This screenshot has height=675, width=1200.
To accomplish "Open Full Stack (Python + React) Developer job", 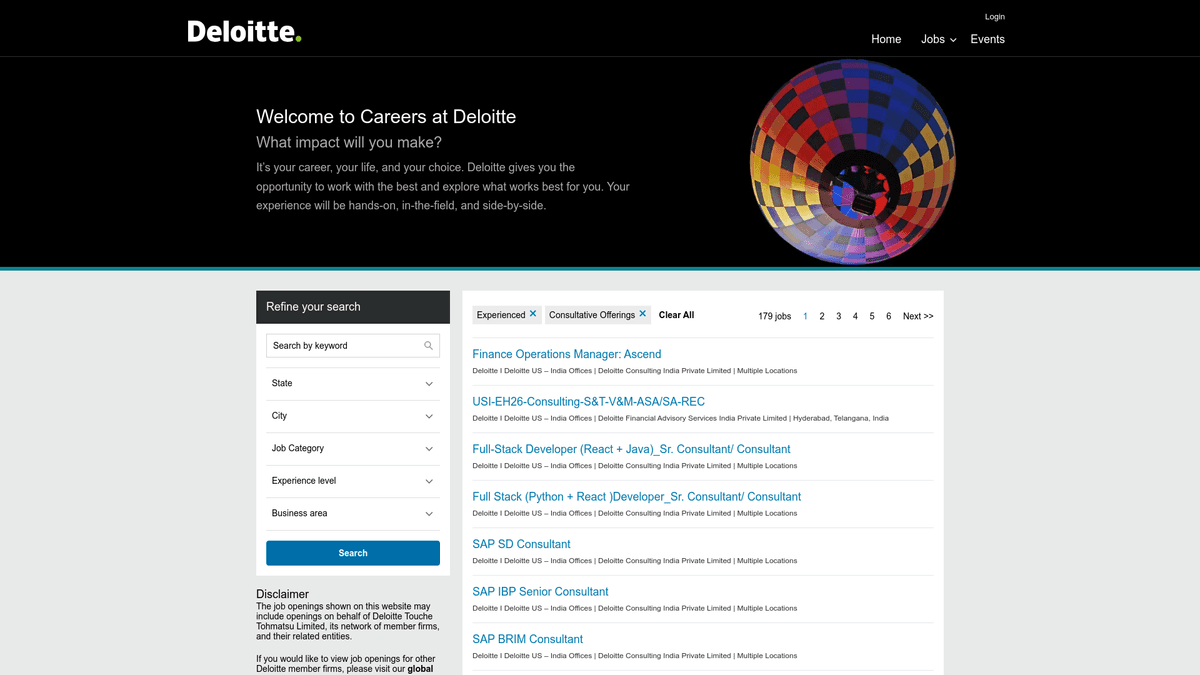I will pos(636,497).
